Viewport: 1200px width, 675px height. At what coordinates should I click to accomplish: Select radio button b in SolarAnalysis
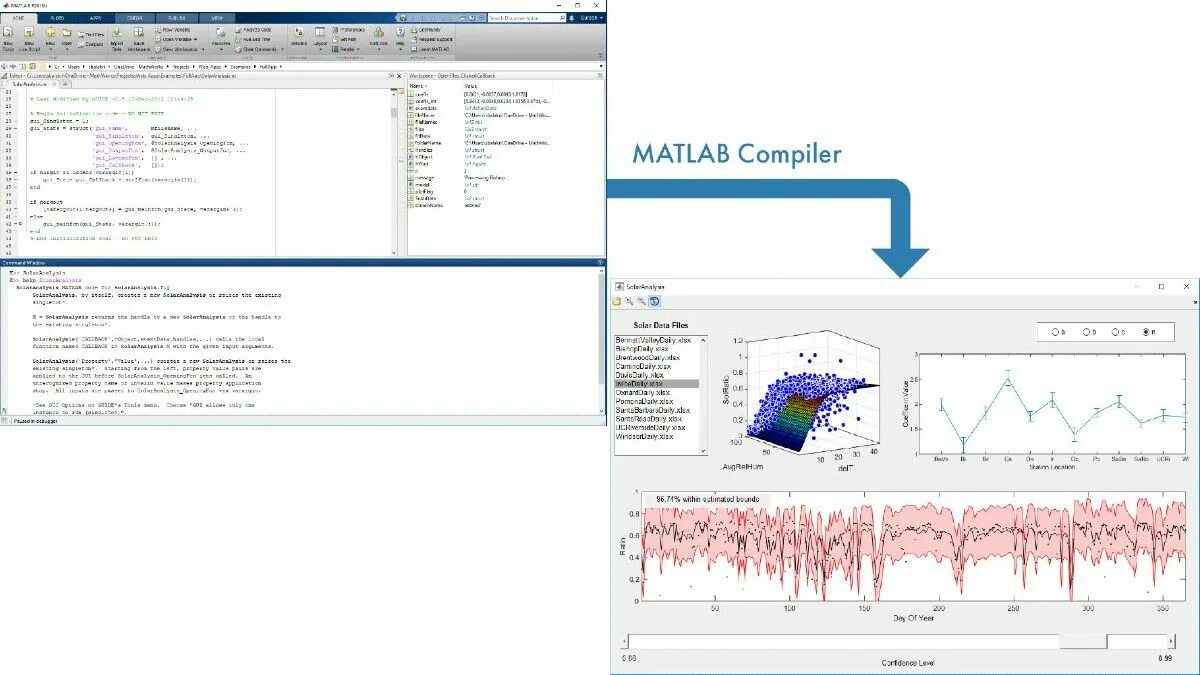(1087, 332)
